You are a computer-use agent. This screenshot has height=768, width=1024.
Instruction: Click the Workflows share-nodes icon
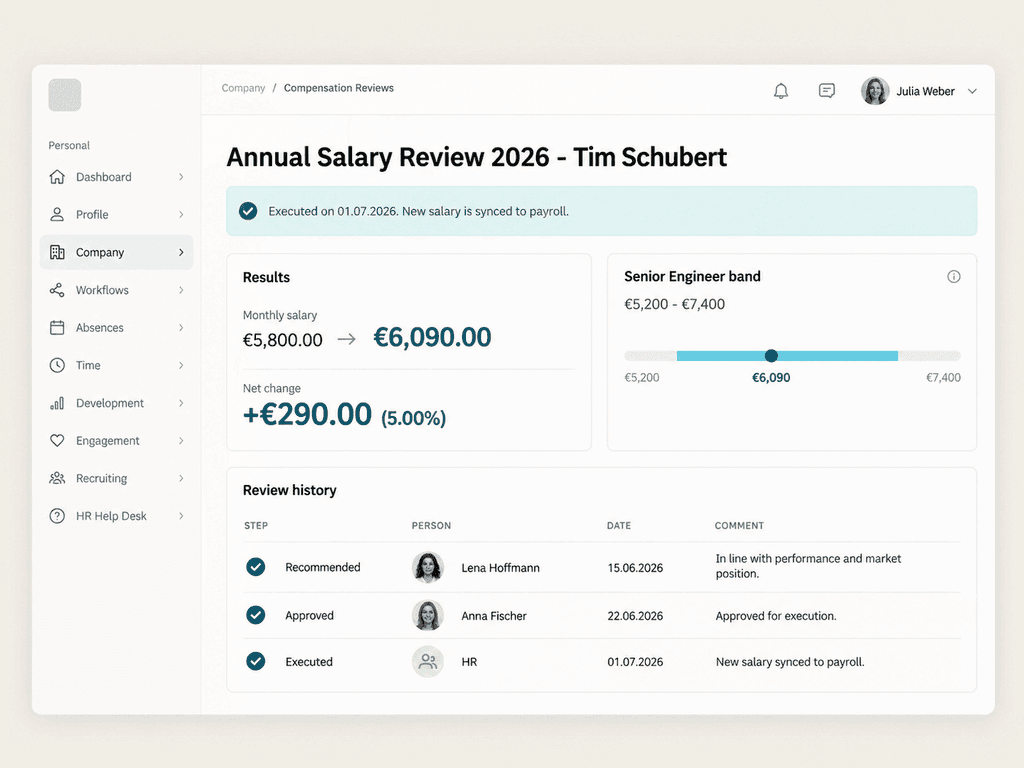click(57, 290)
